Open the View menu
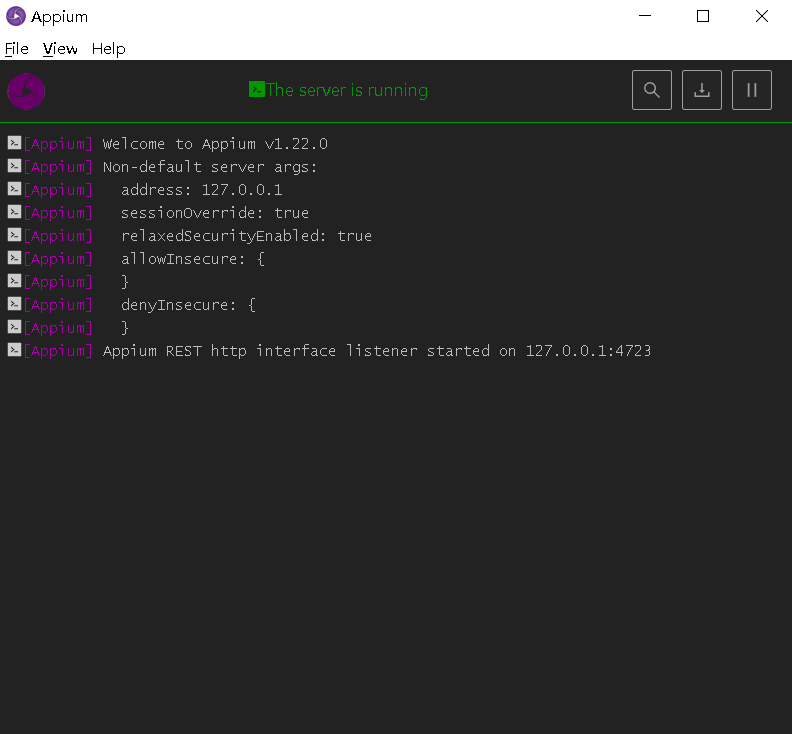Screen dimensions: 792x734 pos(60,49)
